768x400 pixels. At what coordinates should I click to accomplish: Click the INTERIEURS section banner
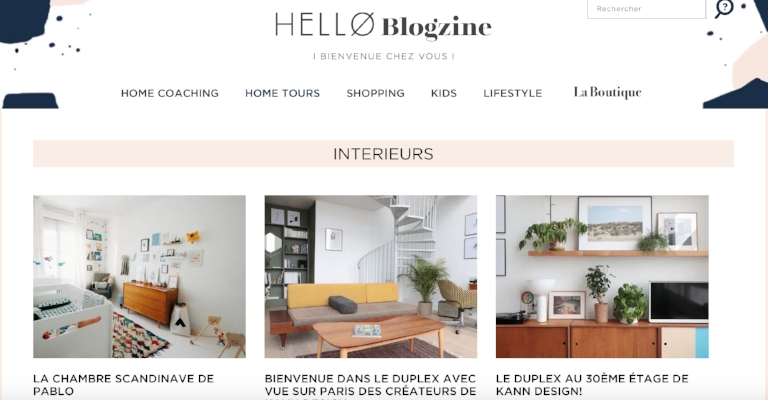point(384,154)
